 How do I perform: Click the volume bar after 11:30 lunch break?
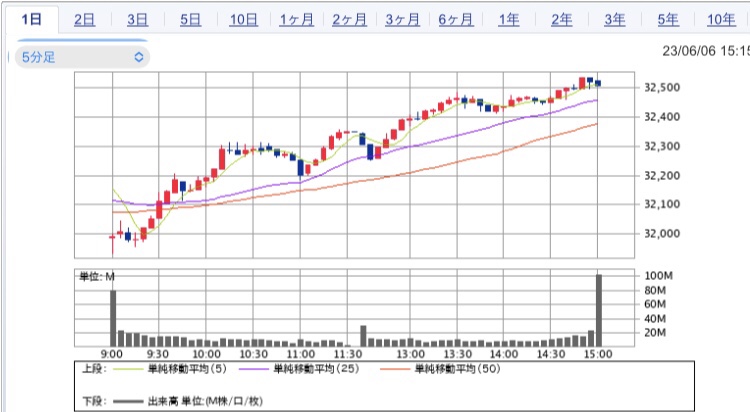click(x=363, y=336)
